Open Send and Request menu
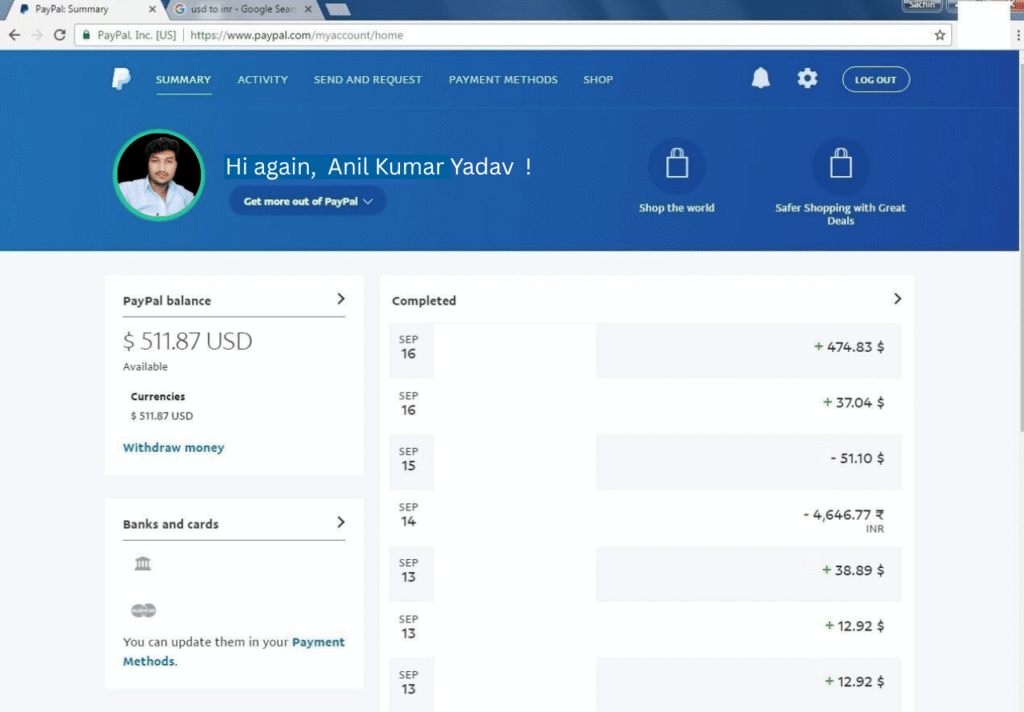This screenshot has height=712, width=1024. click(368, 80)
